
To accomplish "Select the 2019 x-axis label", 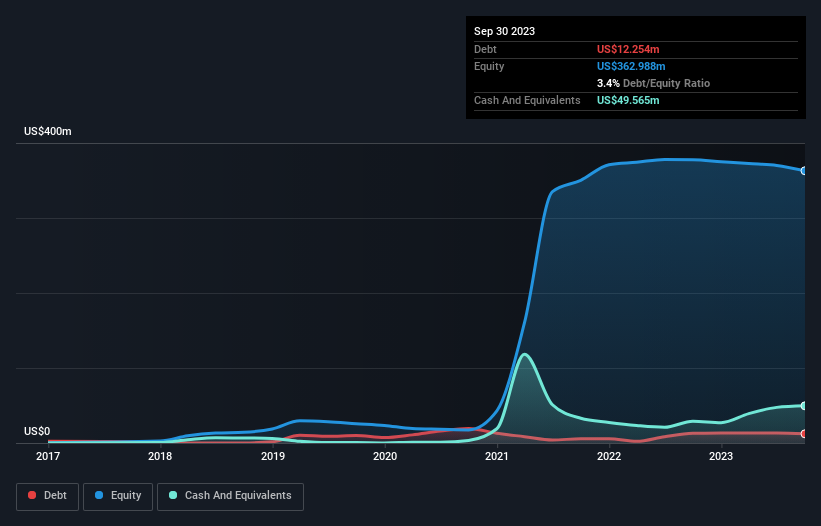I will (x=273, y=456).
